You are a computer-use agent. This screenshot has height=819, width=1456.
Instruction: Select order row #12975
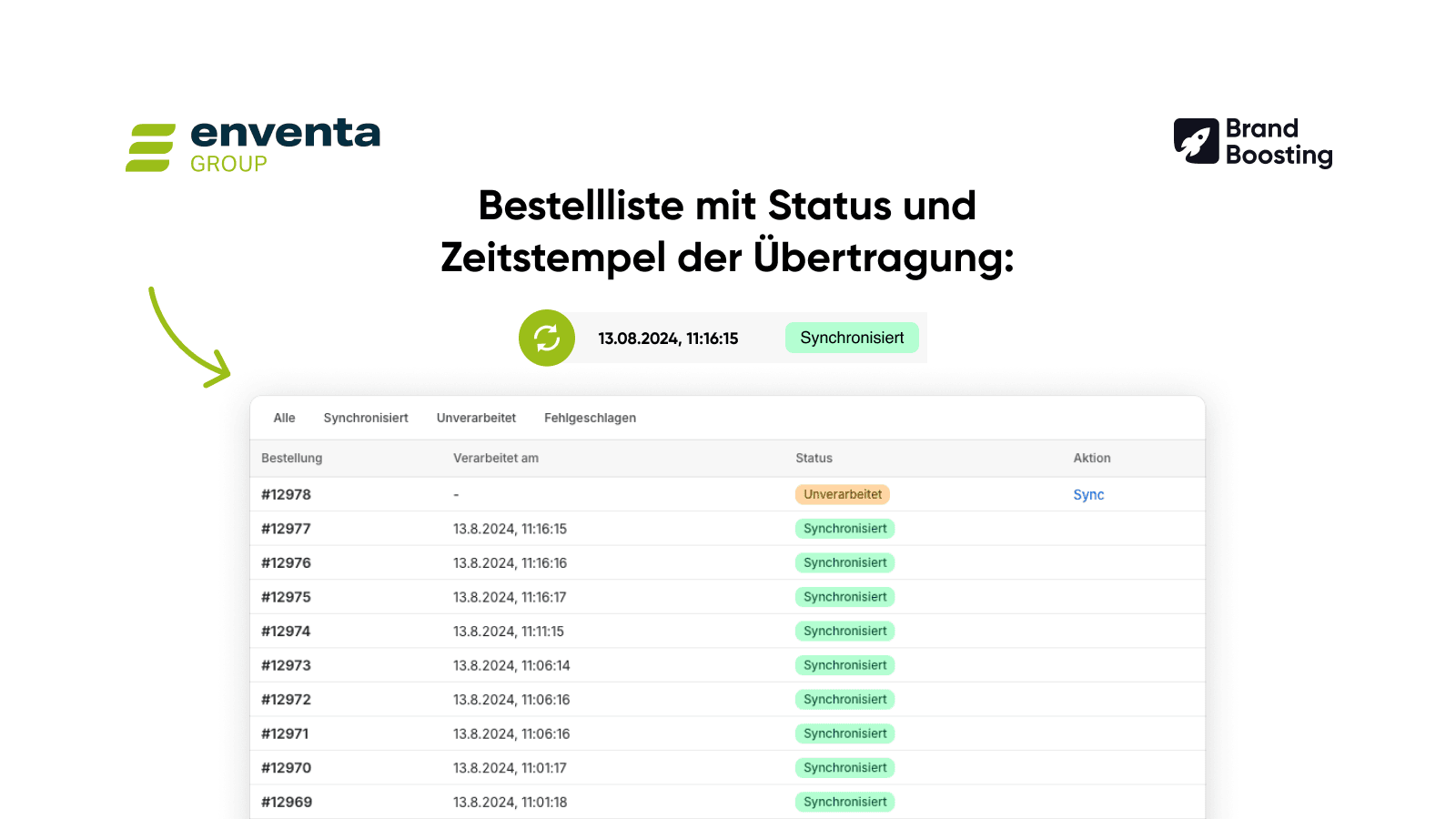(x=287, y=597)
